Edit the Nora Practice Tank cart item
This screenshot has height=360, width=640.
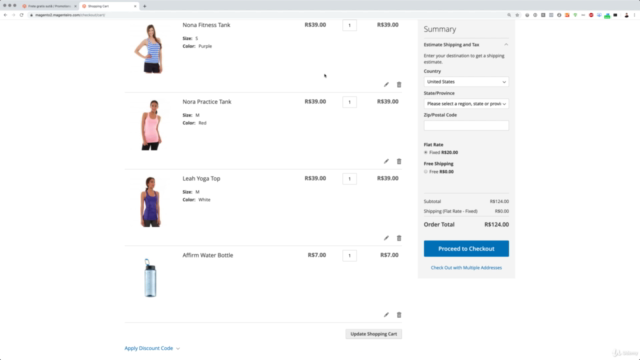[386, 161]
